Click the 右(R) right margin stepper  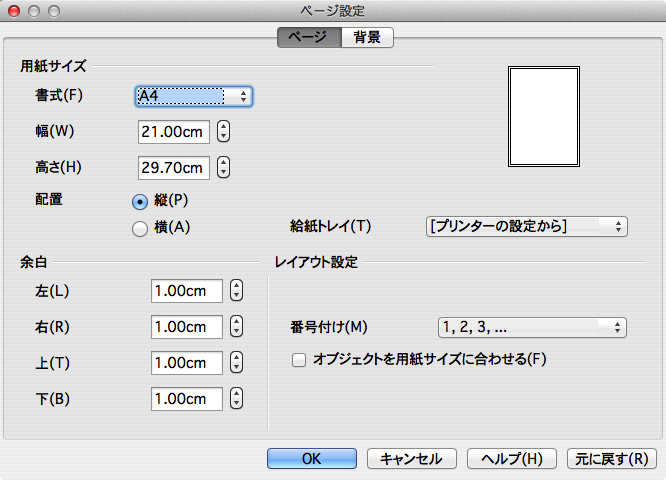(237, 327)
